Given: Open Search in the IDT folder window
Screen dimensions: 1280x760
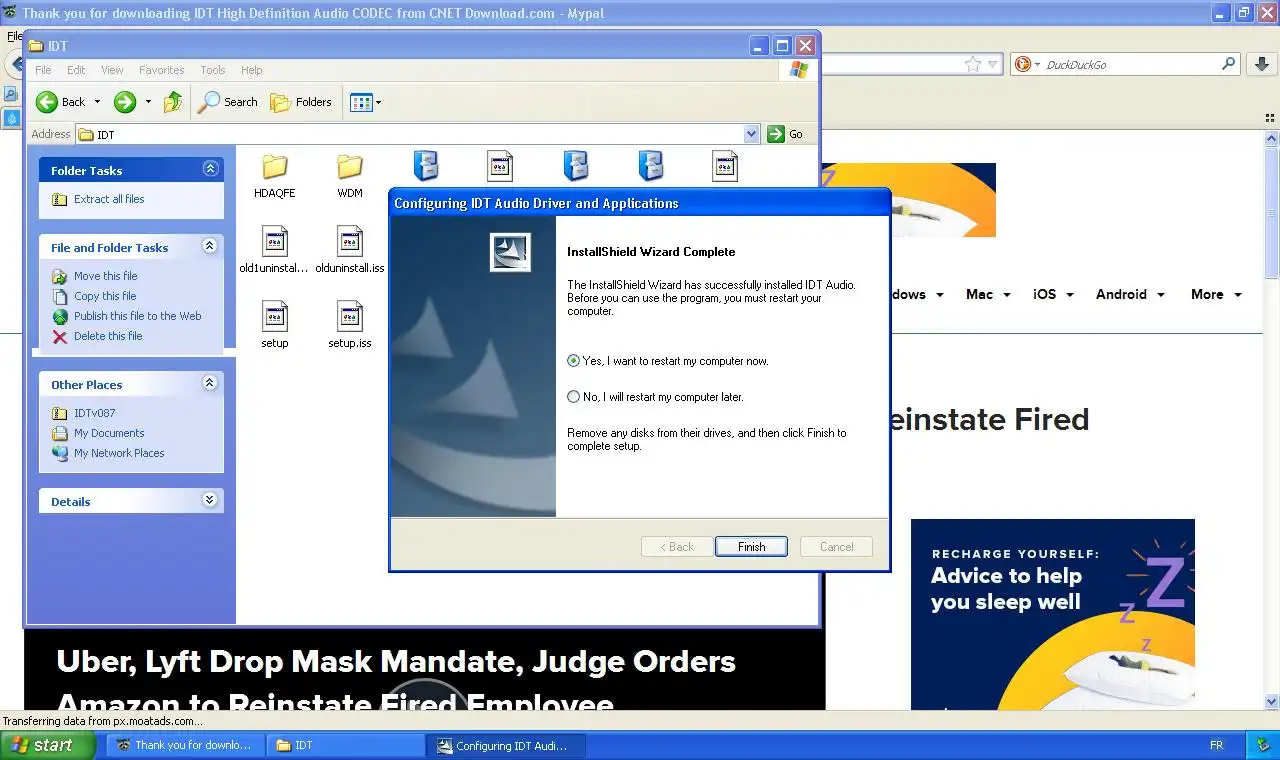Looking at the screenshot, I should coord(228,102).
